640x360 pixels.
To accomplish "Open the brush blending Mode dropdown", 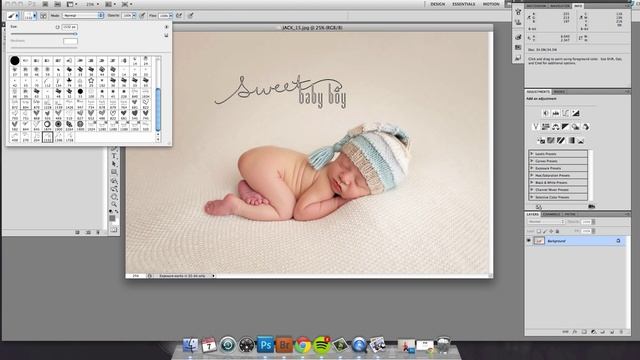I will (x=83, y=16).
